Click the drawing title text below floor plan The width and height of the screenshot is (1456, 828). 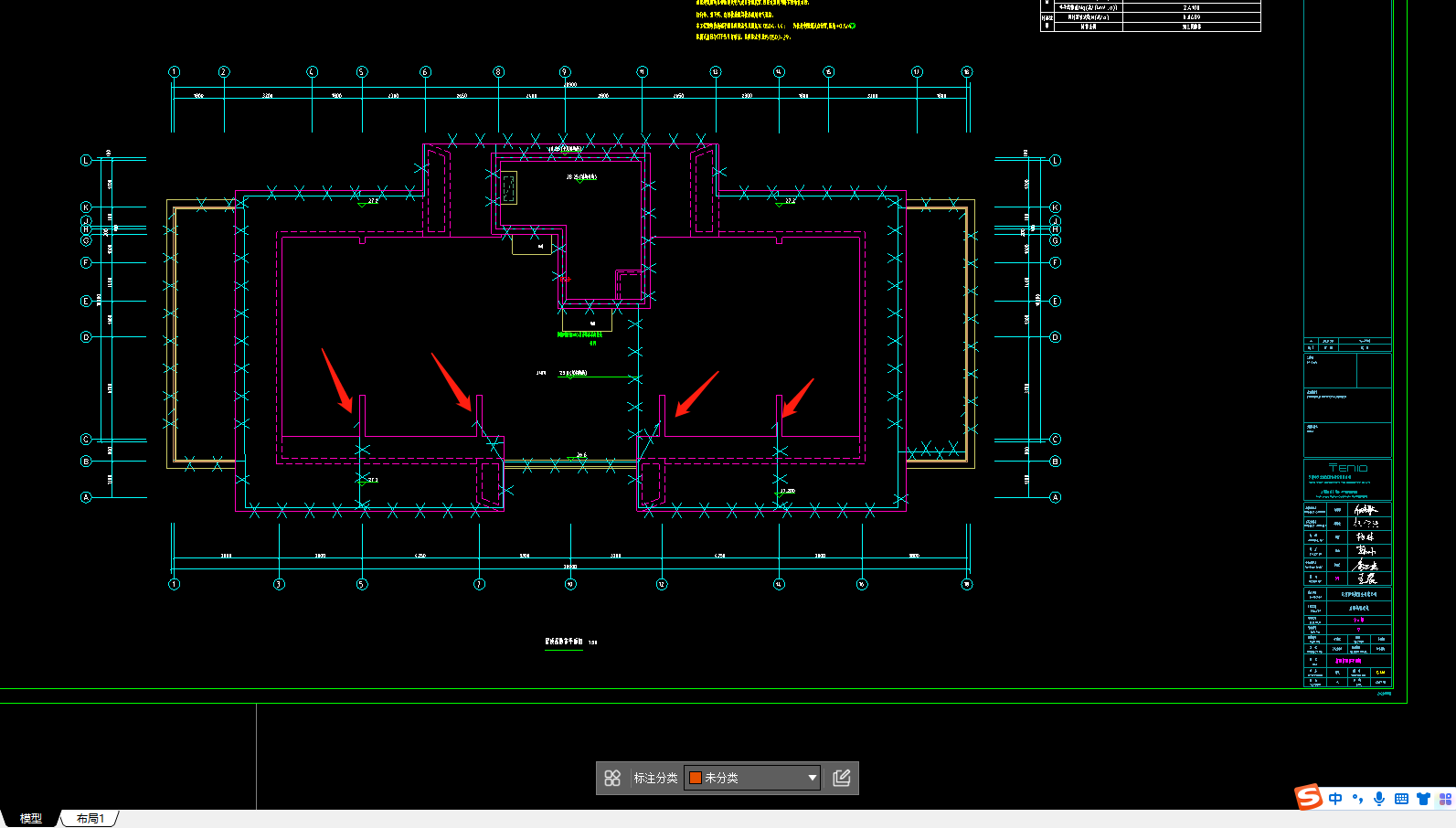(x=564, y=642)
